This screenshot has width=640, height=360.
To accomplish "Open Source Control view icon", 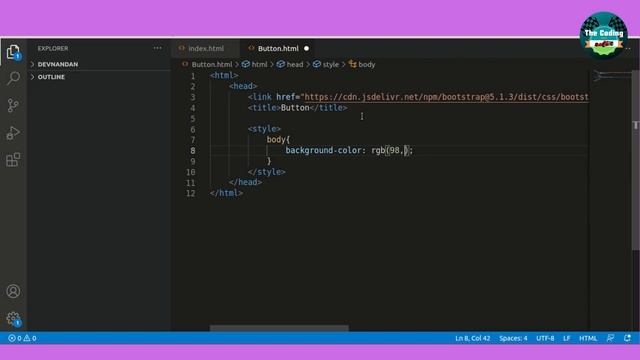I will click(x=13, y=105).
